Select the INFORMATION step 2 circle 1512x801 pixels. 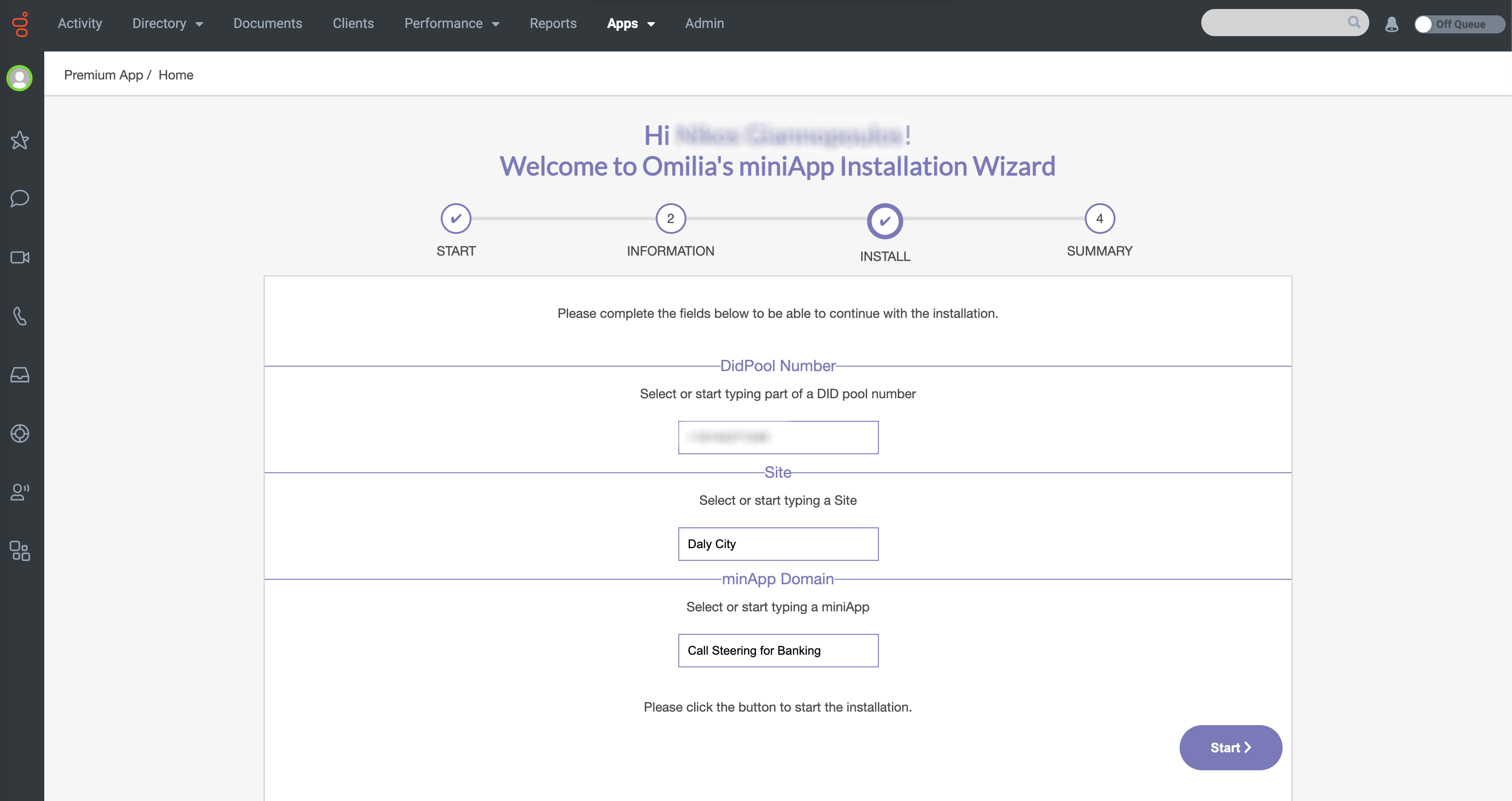pos(670,219)
